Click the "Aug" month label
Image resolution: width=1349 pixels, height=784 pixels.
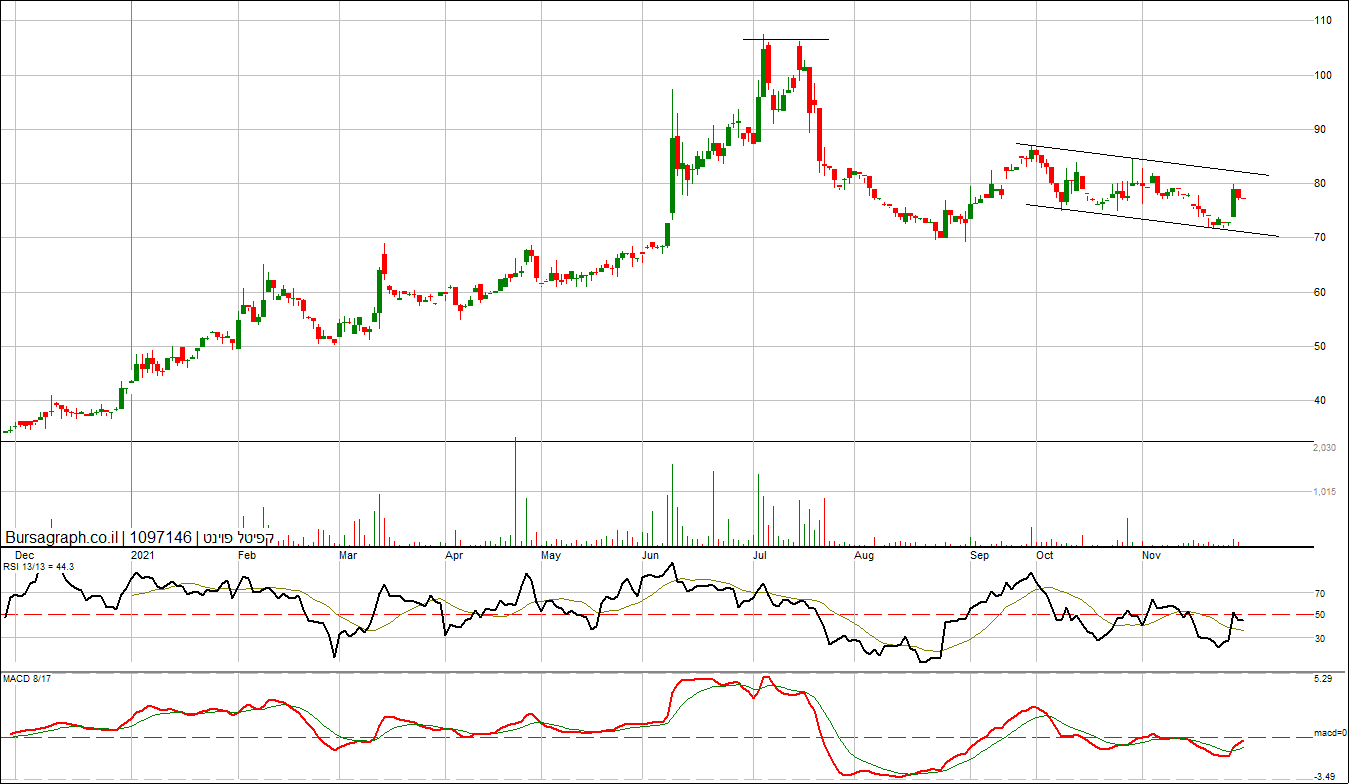tap(865, 554)
